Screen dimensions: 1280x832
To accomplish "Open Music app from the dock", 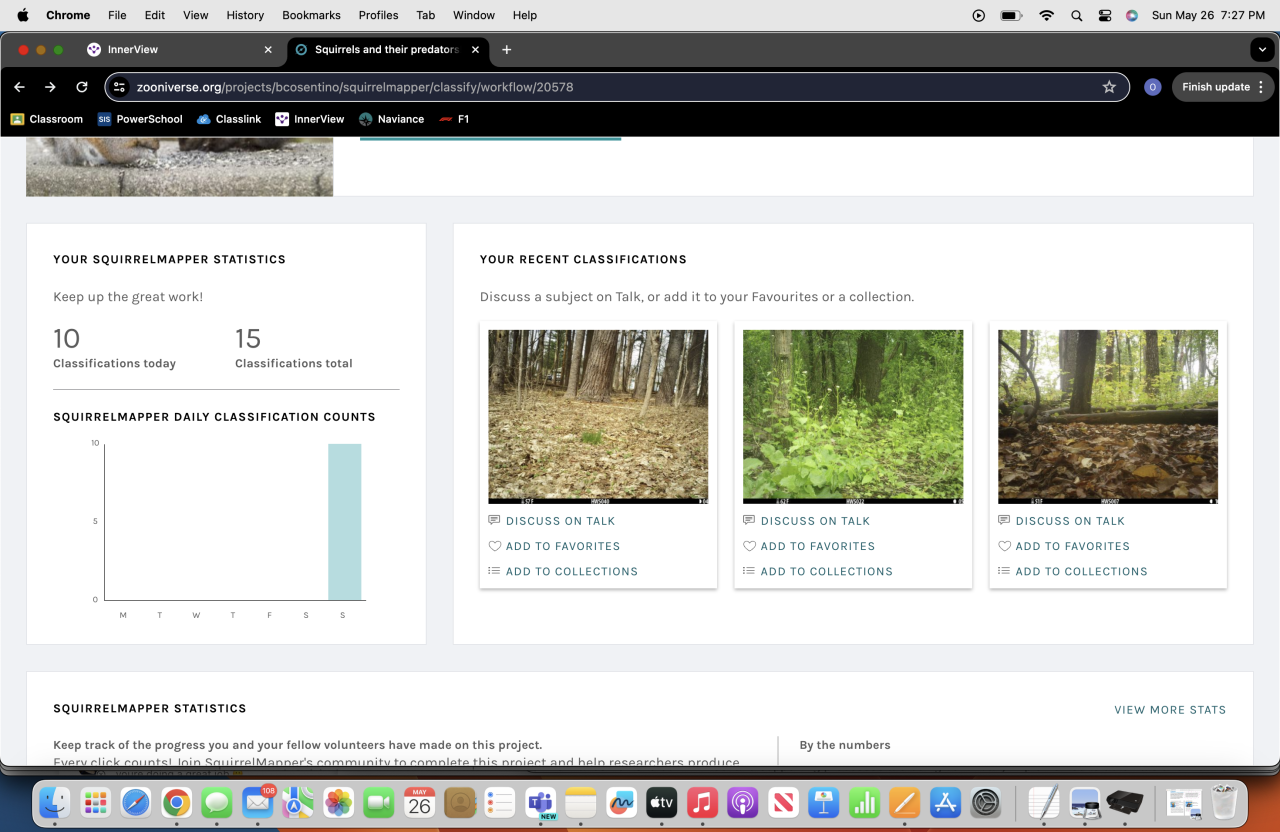I will click(x=702, y=802).
